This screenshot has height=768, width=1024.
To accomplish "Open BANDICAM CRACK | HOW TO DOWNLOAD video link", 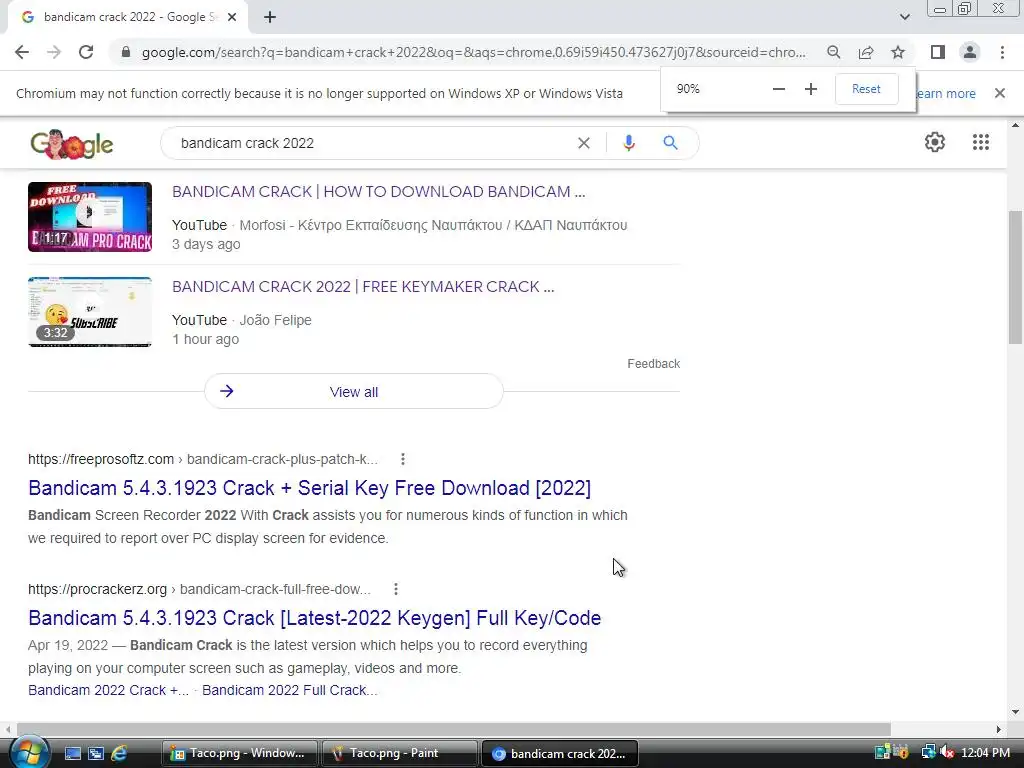I will (379, 192).
